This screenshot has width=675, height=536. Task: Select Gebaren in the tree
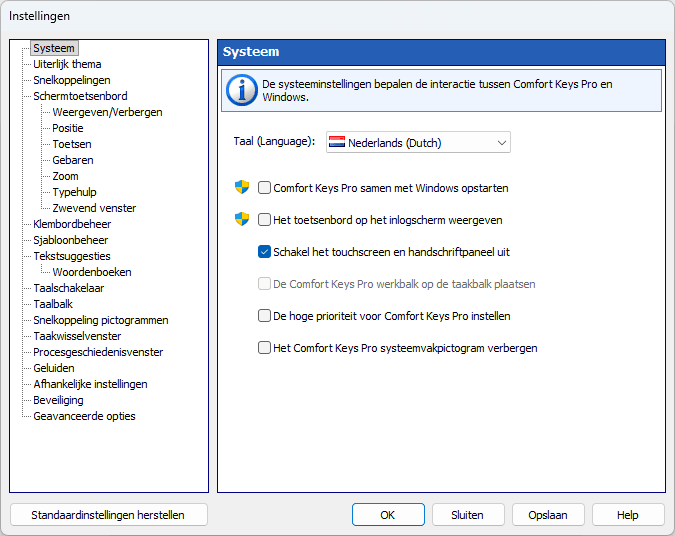point(73,160)
